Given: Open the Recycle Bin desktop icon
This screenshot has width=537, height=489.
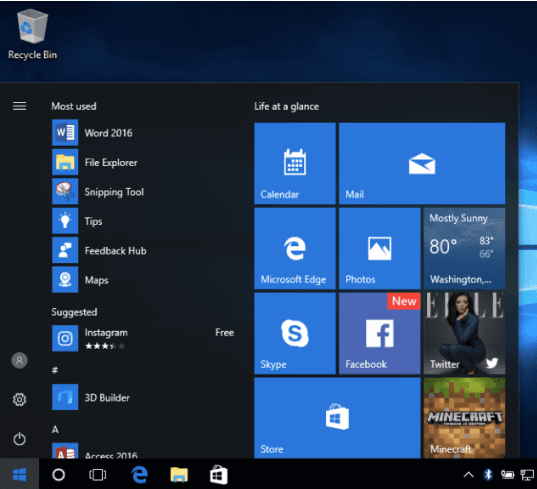Looking at the screenshot, I should coord(32,34).
